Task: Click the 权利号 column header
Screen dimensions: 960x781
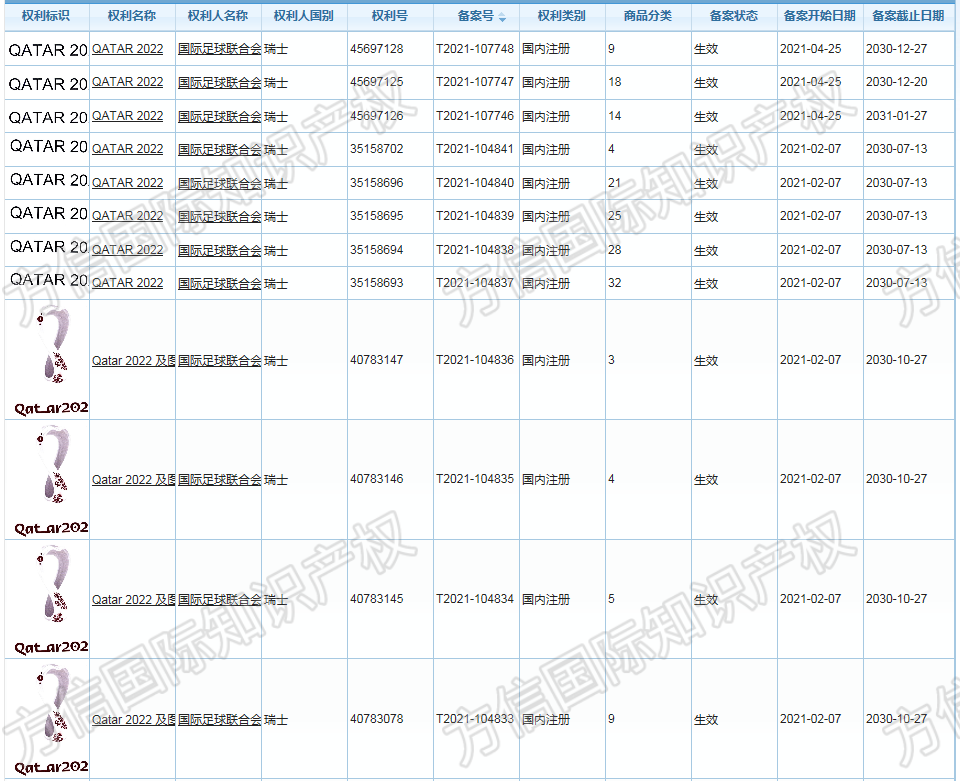Action: (389, 16)
